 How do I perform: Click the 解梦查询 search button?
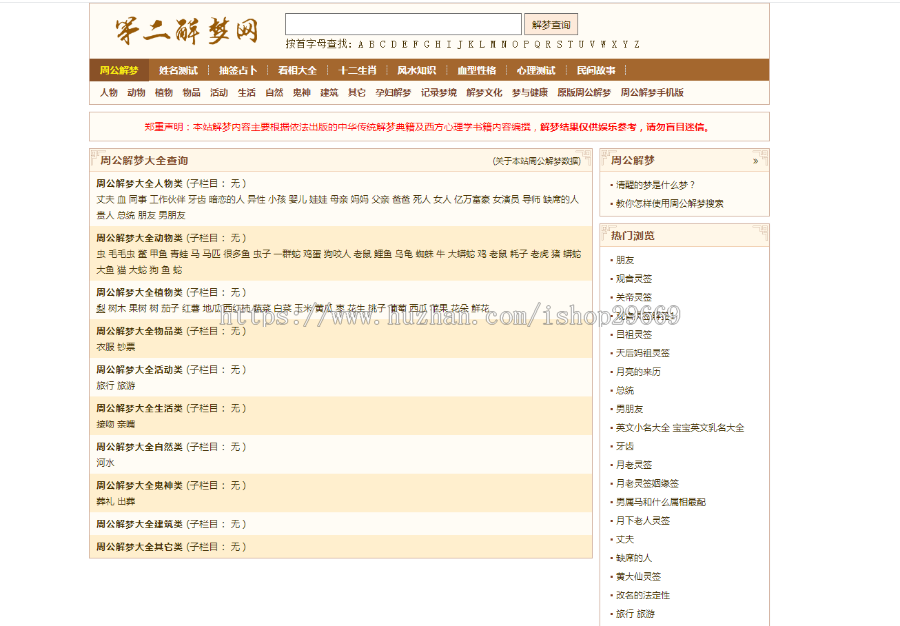click(550, 25)
